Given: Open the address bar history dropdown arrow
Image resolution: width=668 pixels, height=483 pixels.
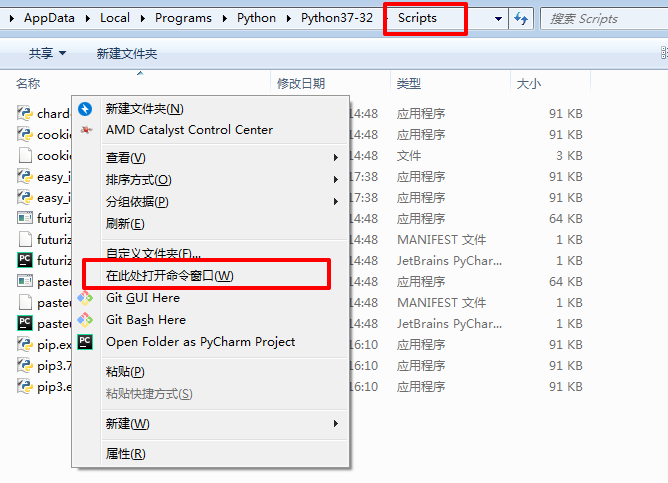Looking at the screenshot, I should pos(497,18).
